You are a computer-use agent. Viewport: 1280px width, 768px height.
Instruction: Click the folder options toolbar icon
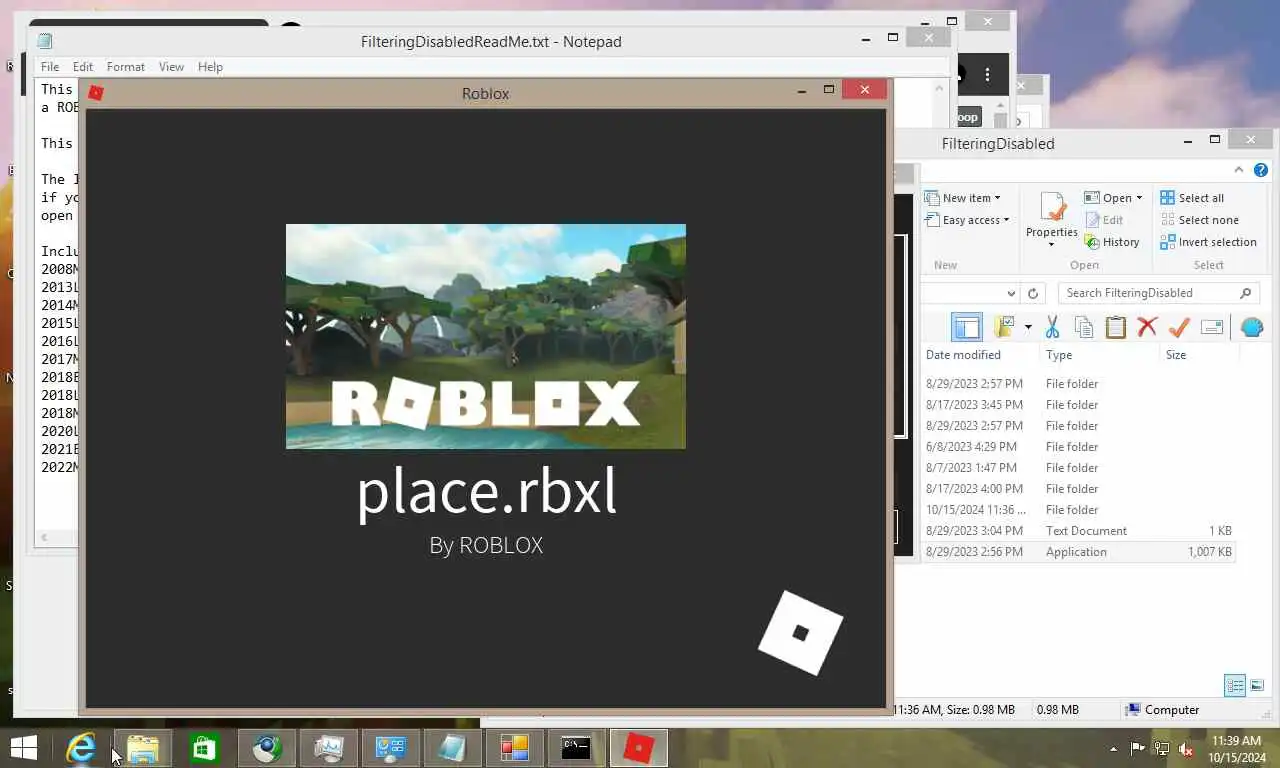click(1005, 327)
